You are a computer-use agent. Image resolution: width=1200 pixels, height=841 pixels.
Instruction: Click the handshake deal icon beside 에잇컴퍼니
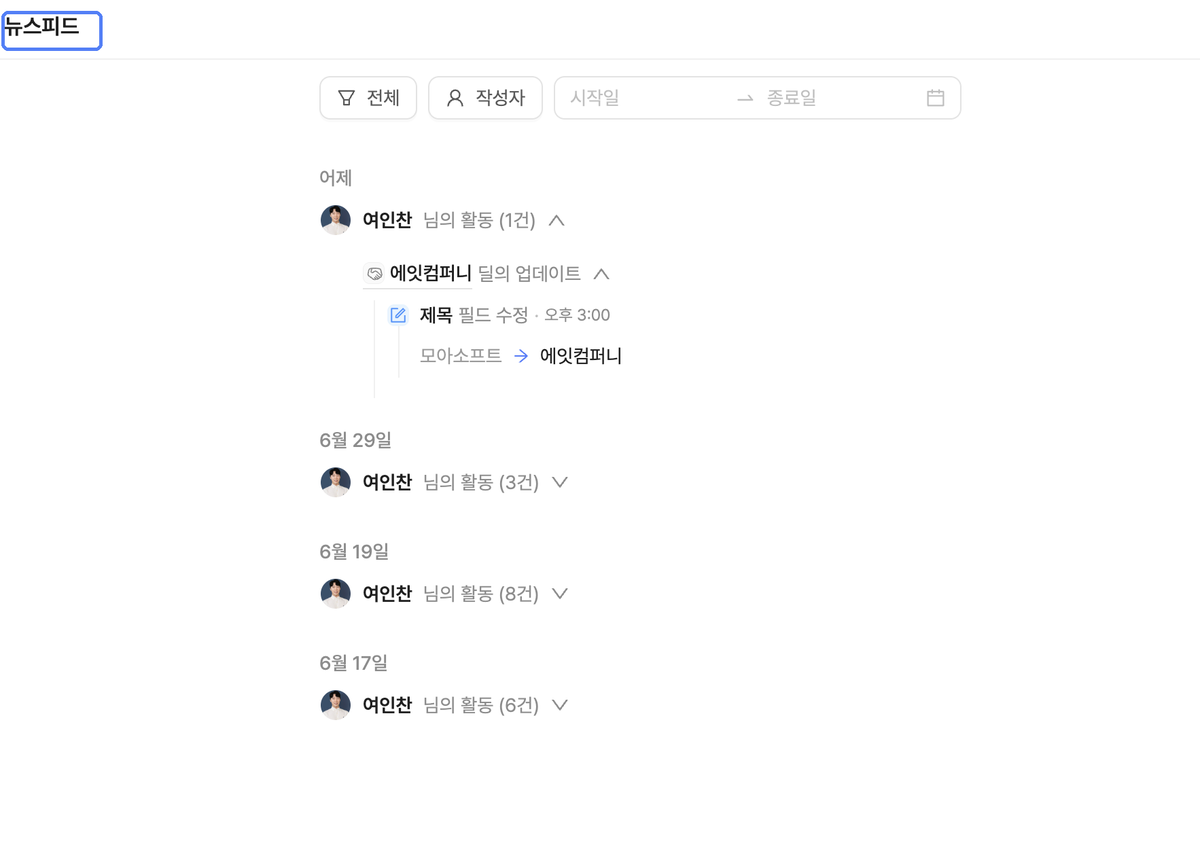pos(374,273)
